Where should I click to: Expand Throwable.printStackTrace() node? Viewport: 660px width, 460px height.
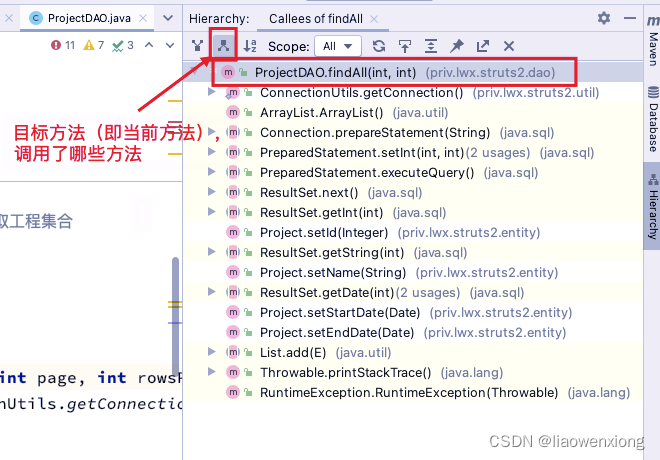pyautogui.click(x=212, y=372)
